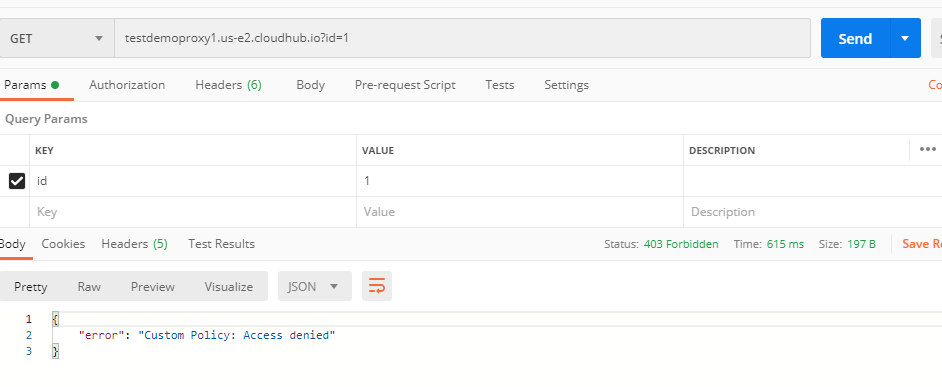Image resolution: width=942 pixels, height=387 pixels.
Task: Select the Preview response view
Action: coord(153,287)
